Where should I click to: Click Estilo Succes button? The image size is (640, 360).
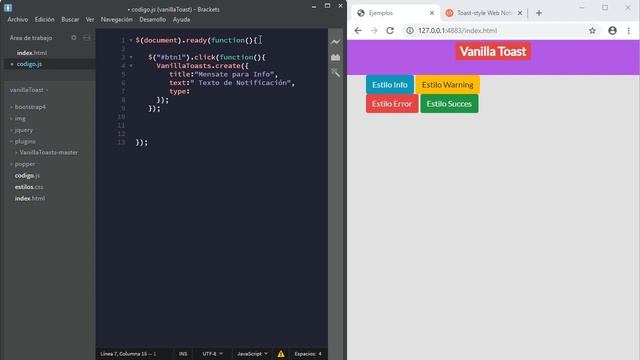point(449,104)
